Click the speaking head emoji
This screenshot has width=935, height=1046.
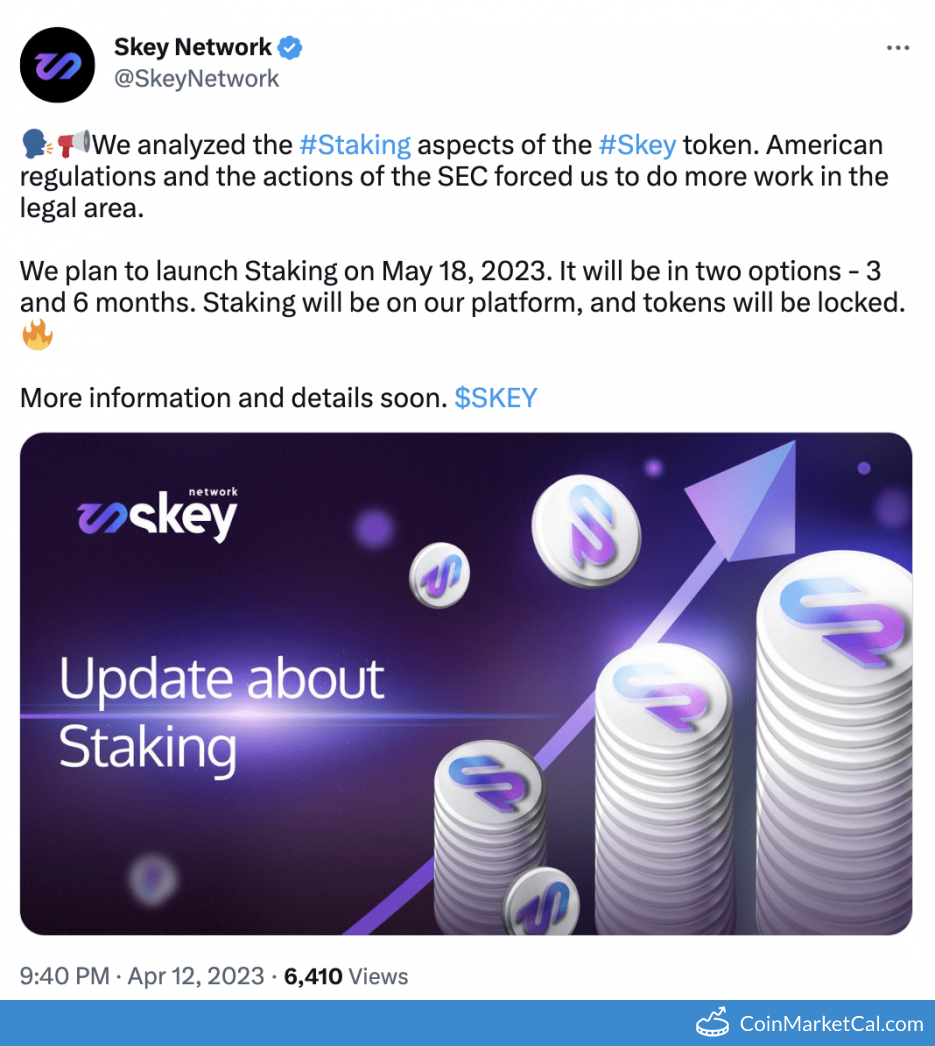coord(34,145)
